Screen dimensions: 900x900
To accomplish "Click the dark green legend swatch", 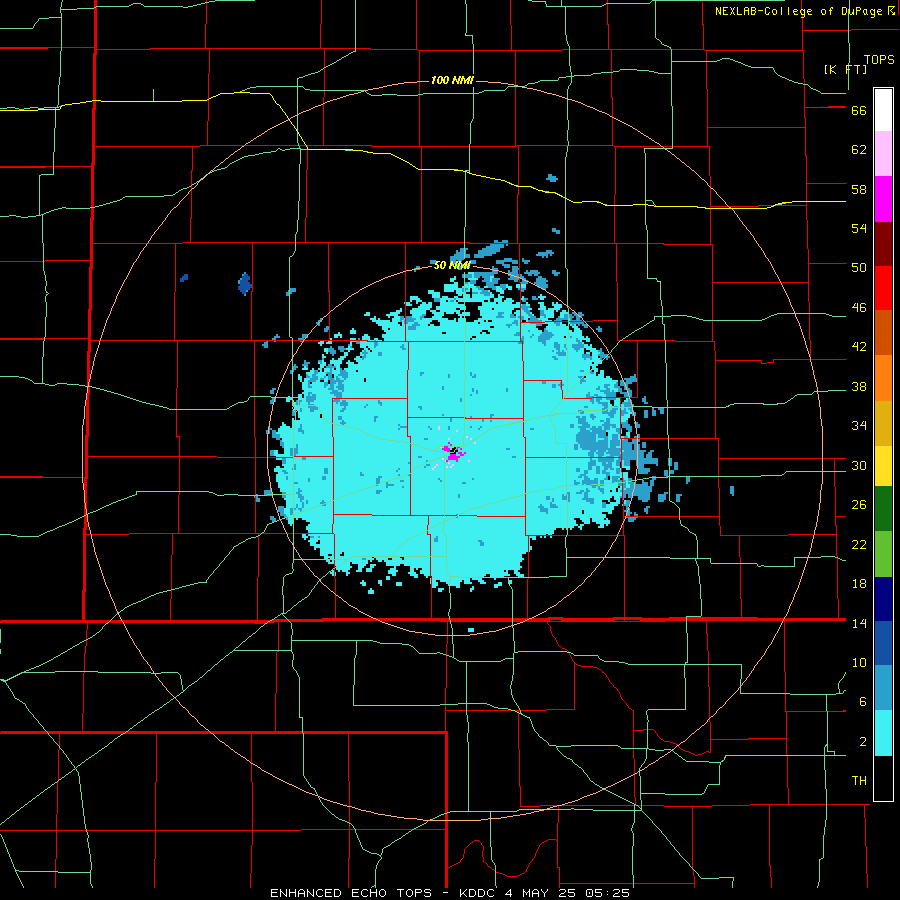I will pyautogui.click(x=883, y=509).
